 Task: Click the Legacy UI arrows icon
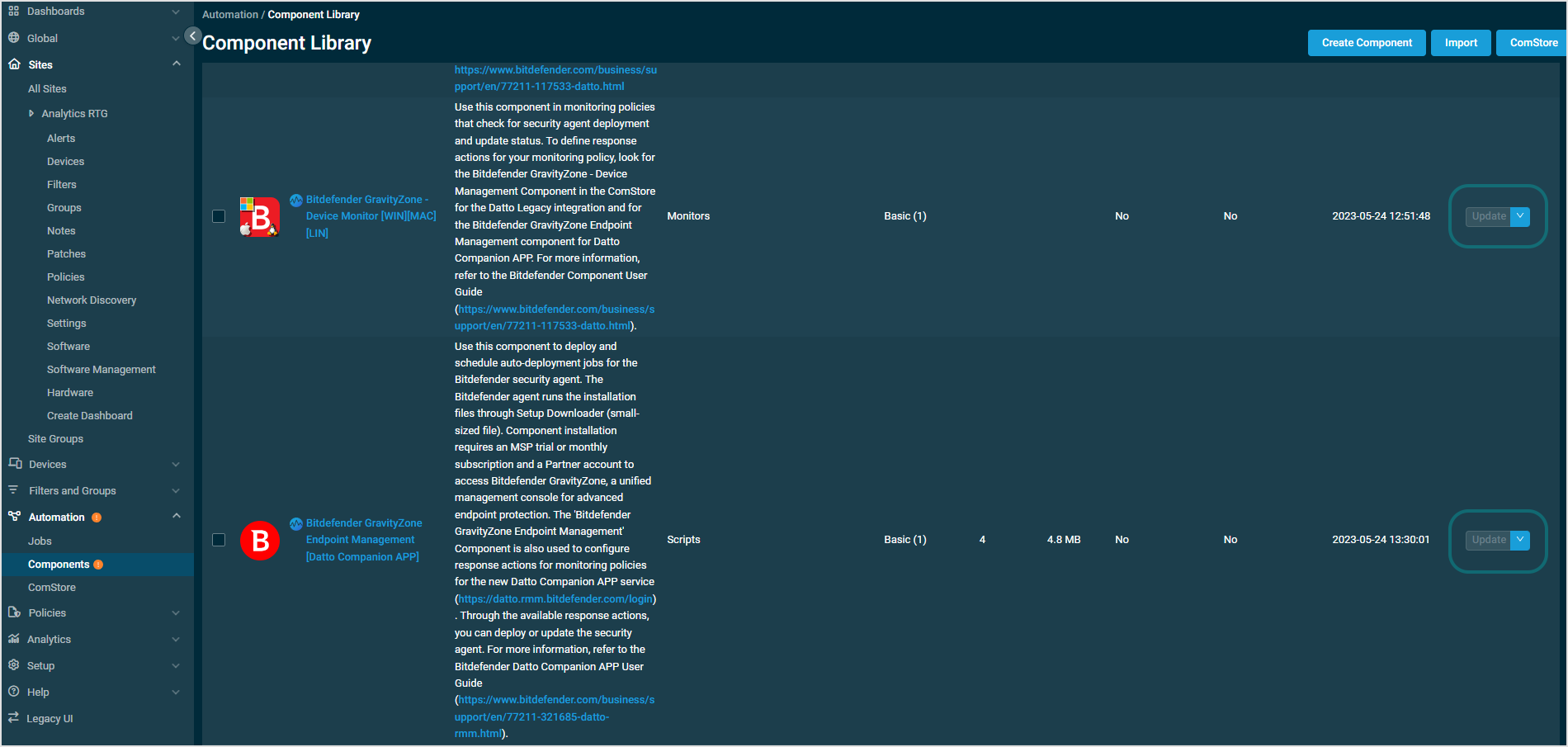pos(13,717)
